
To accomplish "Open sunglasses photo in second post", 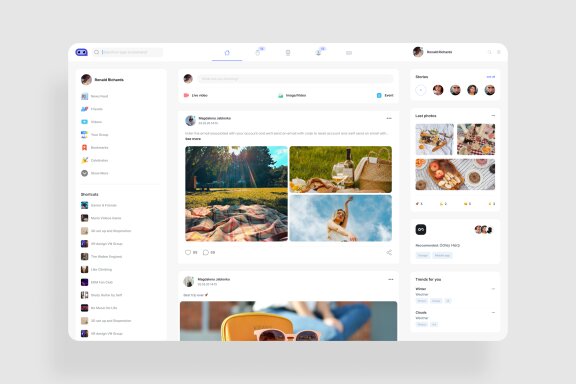I will [288, 321].
